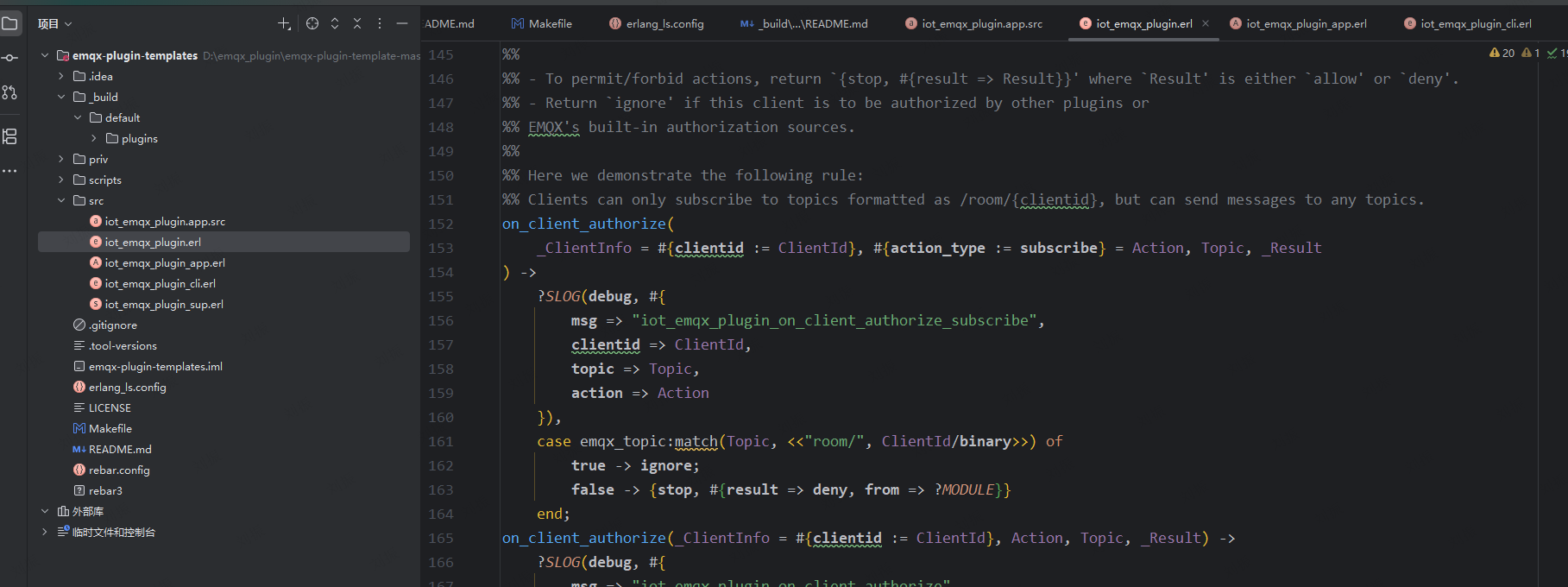Click the 'EMQX's' underlined word on line 148
The image size is (1568, 587).
(554, 127)
